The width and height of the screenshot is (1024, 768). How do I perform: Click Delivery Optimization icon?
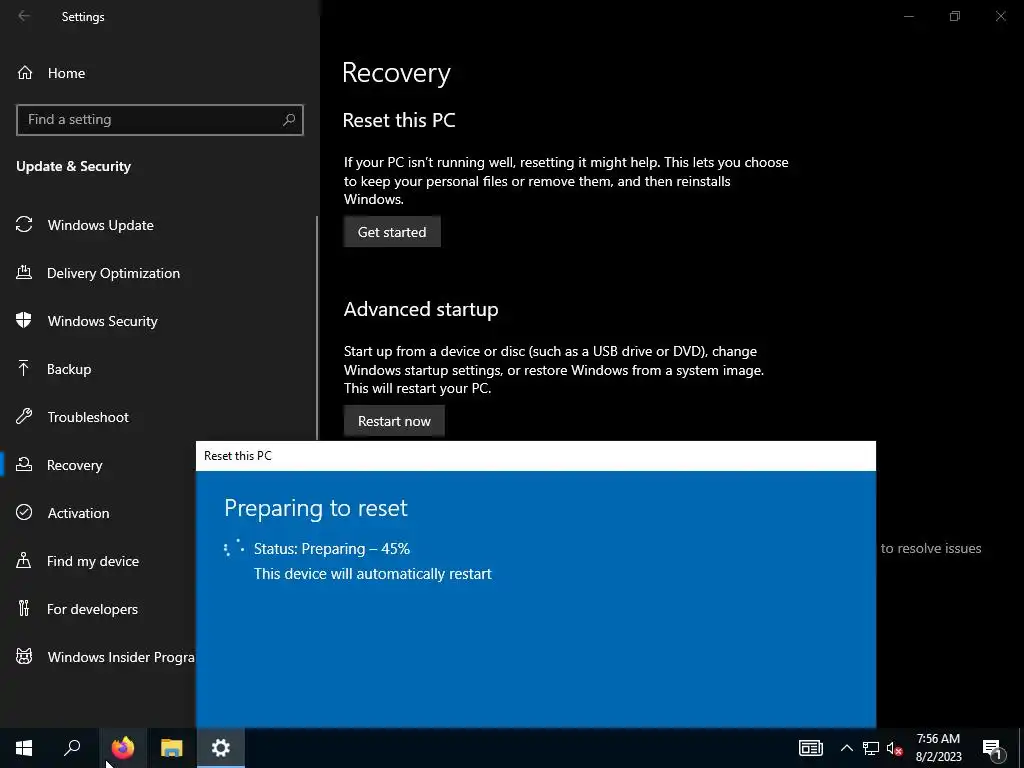[x=24, y=272]
